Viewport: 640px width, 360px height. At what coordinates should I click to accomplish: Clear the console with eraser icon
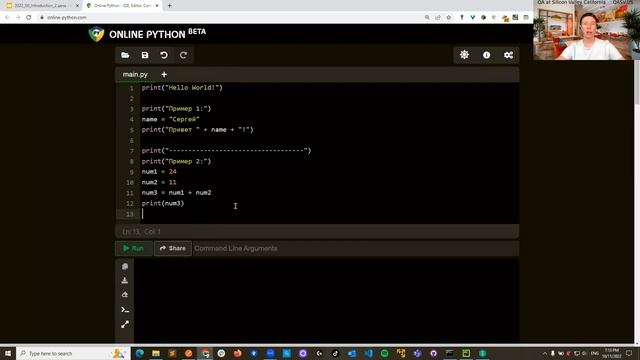coord(125,295)
